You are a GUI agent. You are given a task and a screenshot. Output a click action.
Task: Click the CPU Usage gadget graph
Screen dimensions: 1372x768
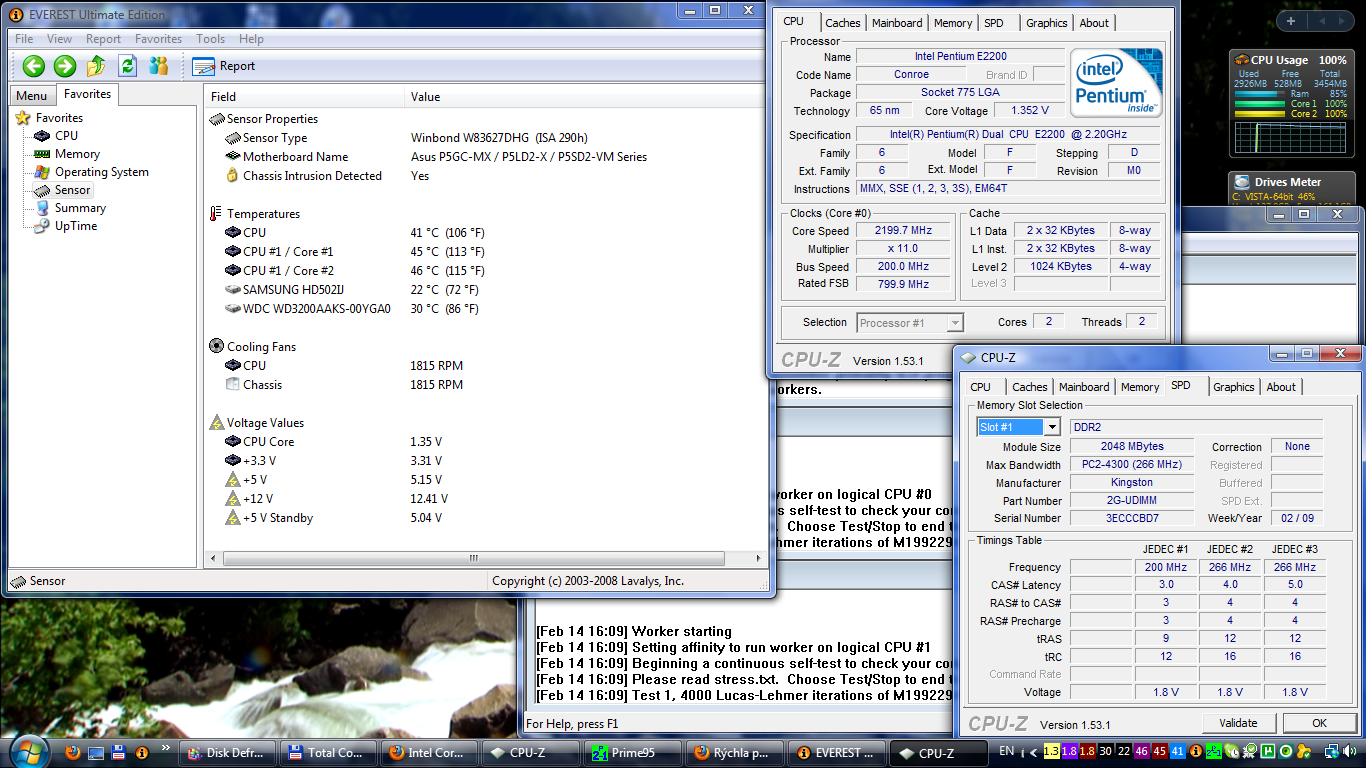[1290, 139]
